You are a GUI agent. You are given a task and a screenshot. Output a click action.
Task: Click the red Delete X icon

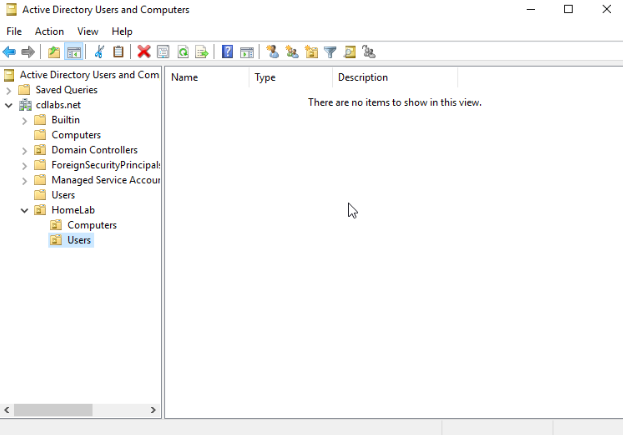[x=144, y=52]
